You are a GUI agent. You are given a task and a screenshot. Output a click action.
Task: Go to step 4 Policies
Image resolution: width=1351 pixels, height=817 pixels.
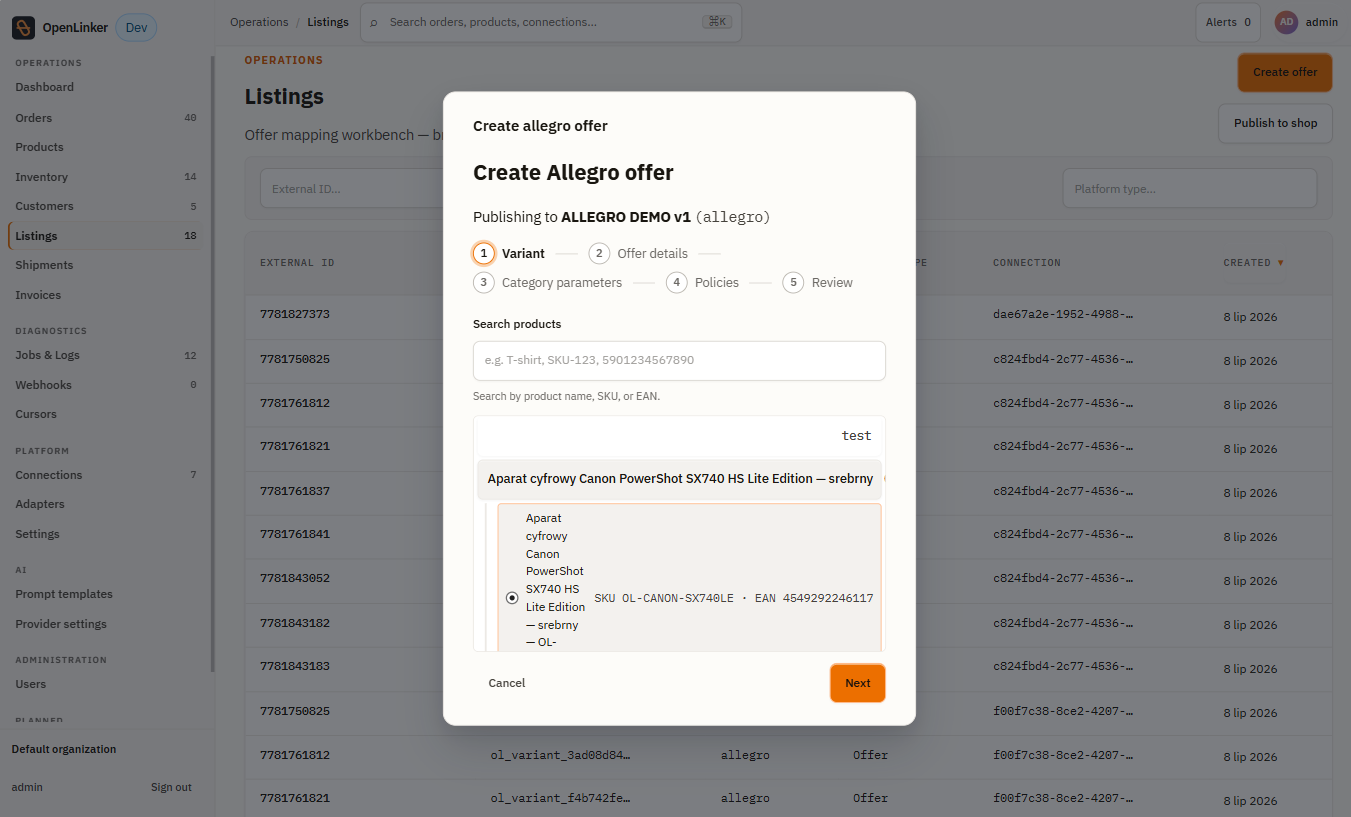click(x=702, y=283)
